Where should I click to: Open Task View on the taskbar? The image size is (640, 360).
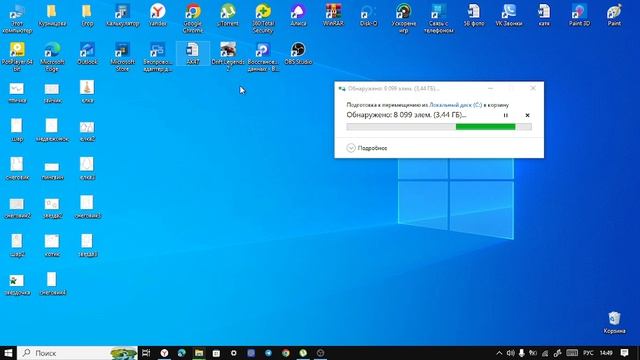[x=146, y=353]
